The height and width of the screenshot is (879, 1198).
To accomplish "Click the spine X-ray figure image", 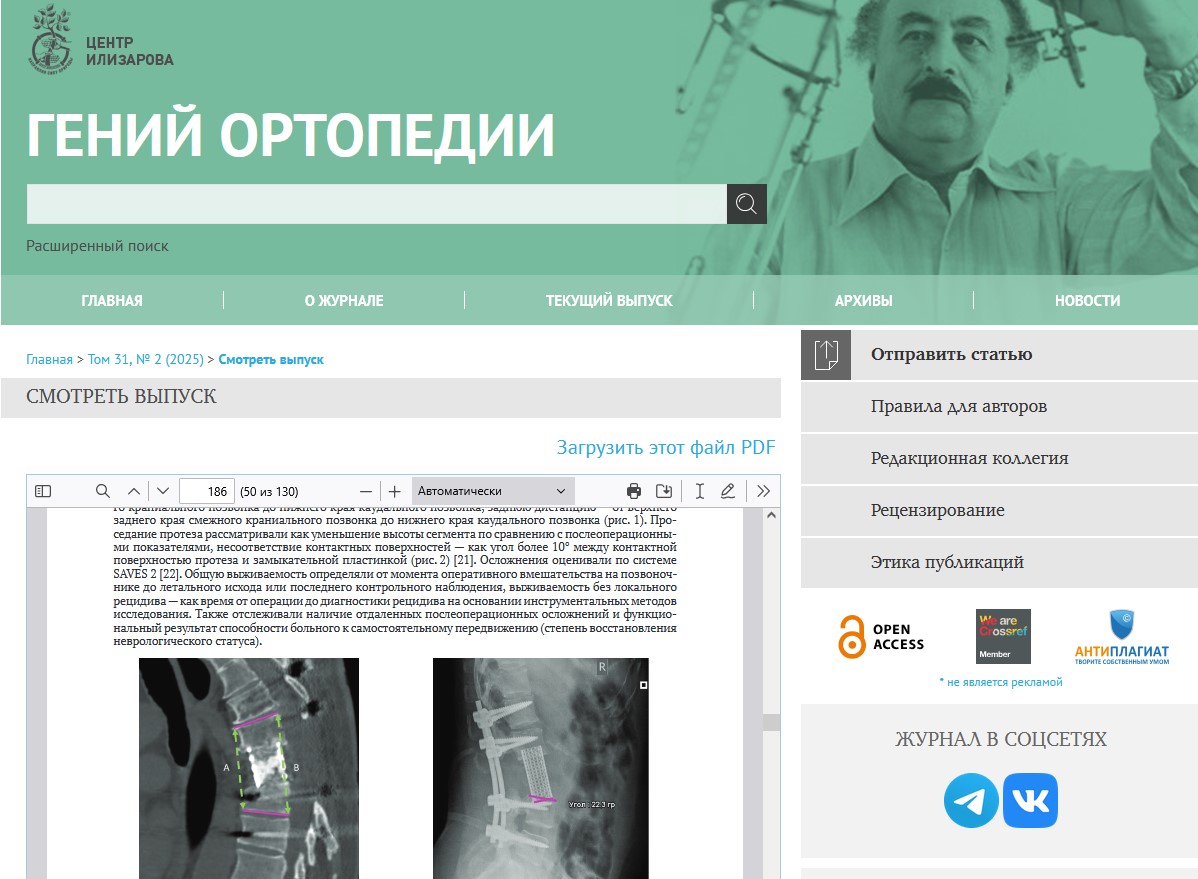I will tap(541, 768).
